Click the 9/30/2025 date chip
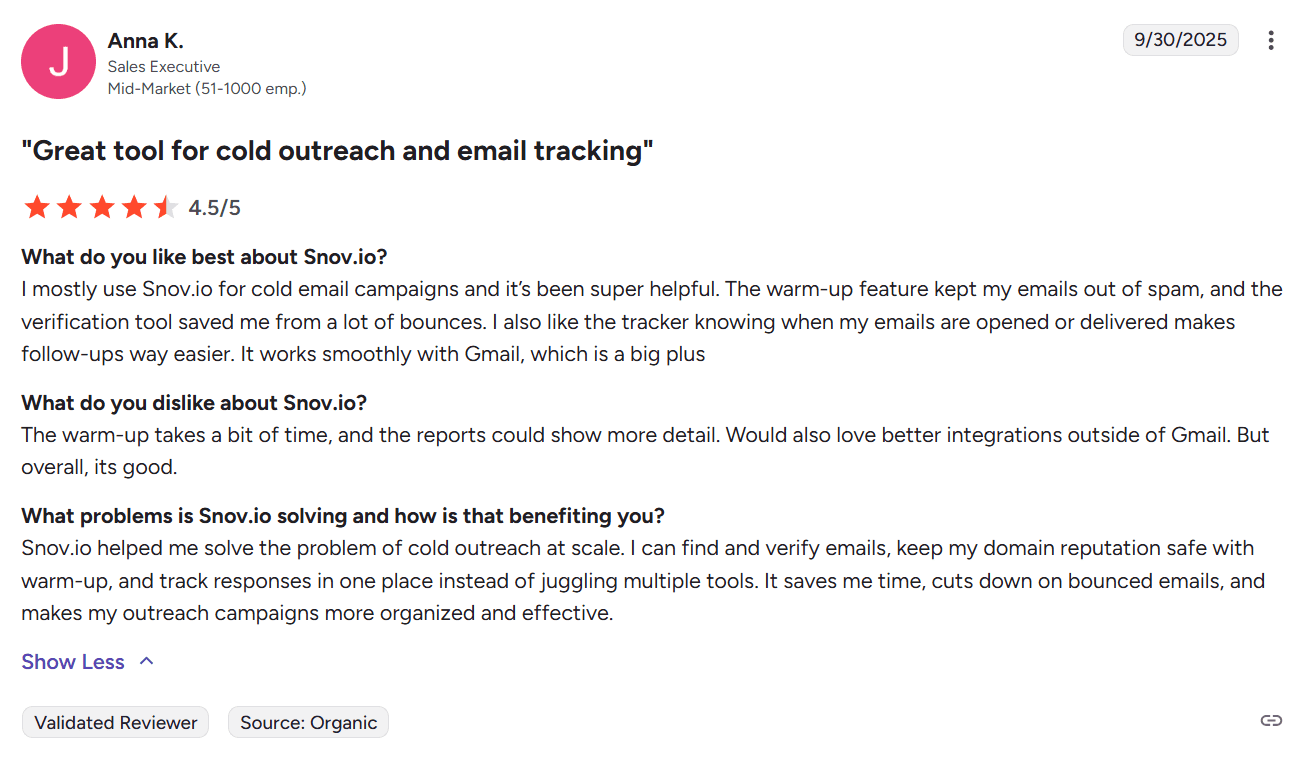The height and width of the screenshot is (765, 1313). (x=1180, y=39)
